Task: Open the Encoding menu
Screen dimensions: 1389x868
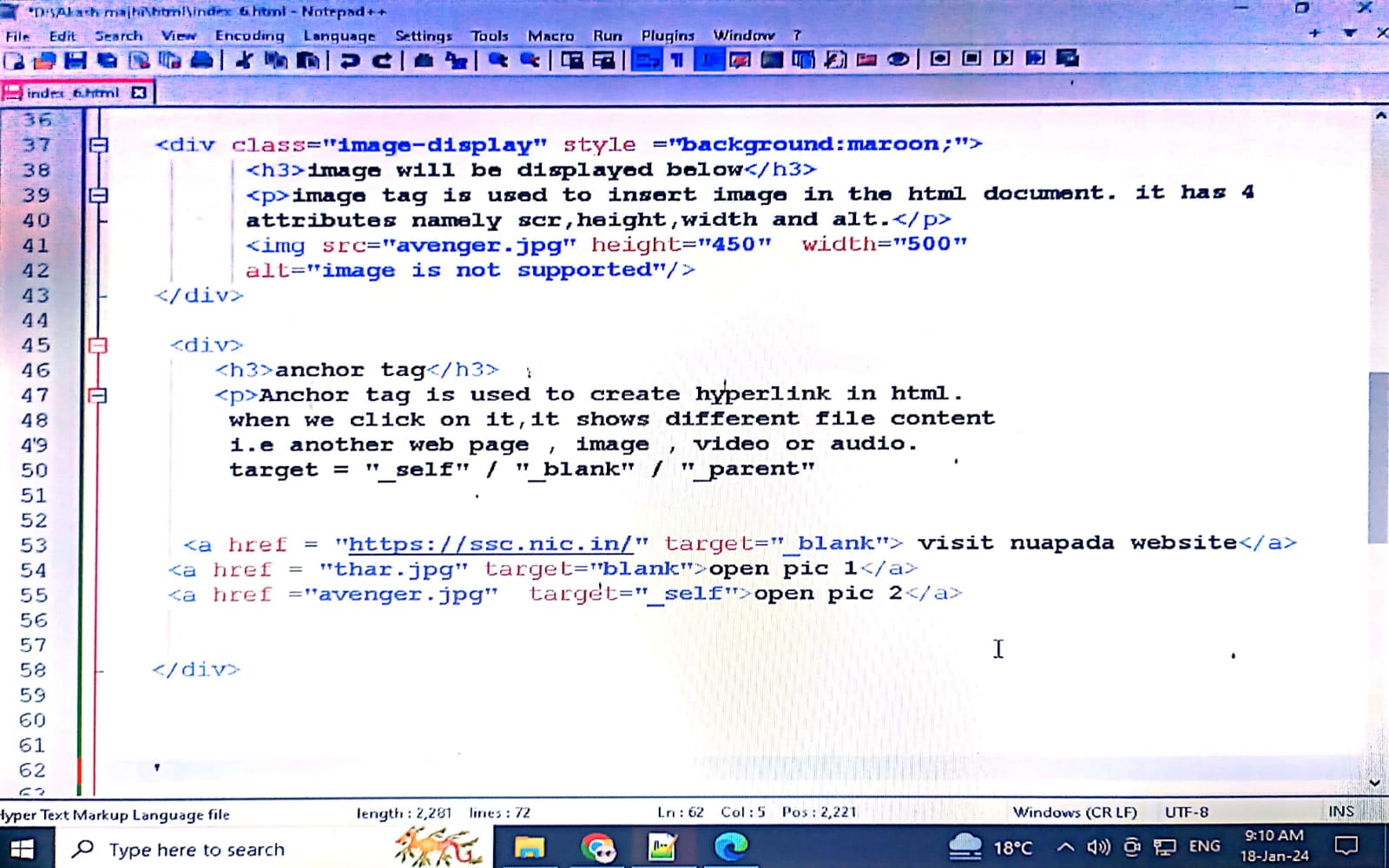Action: click(249, 36)
